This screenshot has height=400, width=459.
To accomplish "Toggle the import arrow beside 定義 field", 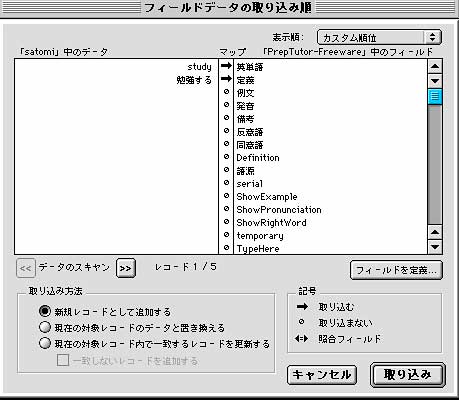I will coord(226,79).
